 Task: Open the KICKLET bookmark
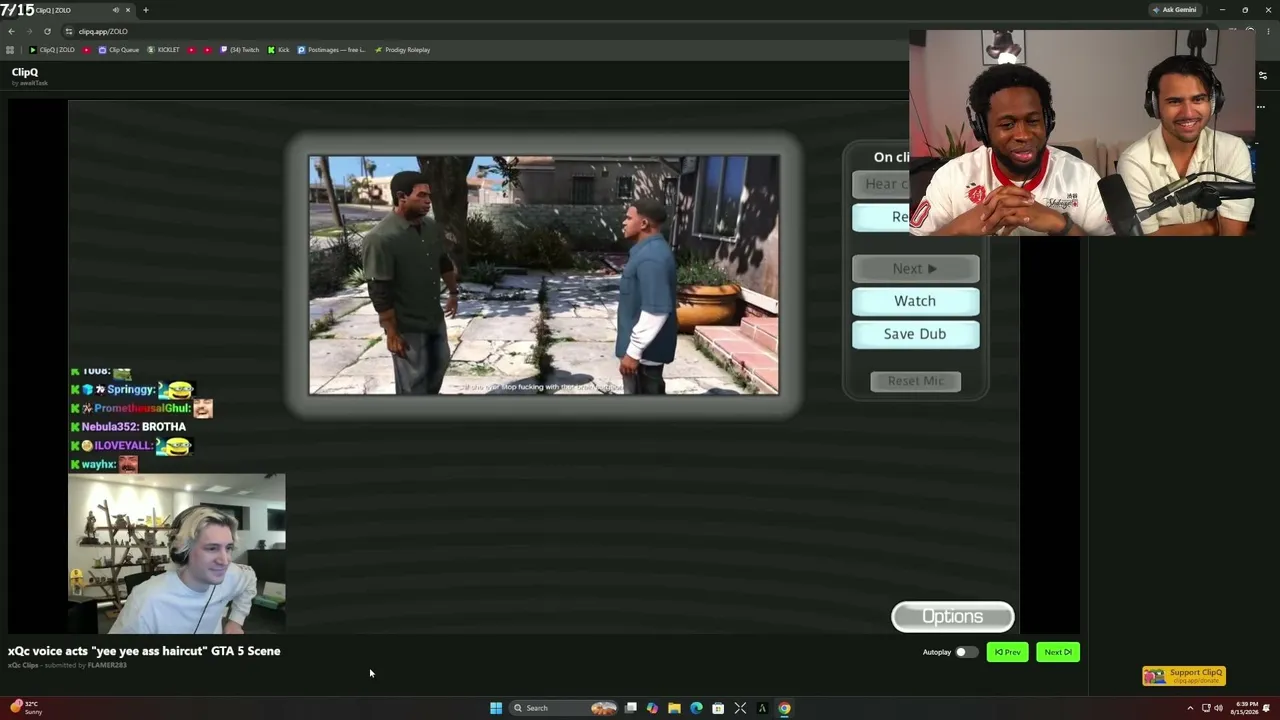163,50
